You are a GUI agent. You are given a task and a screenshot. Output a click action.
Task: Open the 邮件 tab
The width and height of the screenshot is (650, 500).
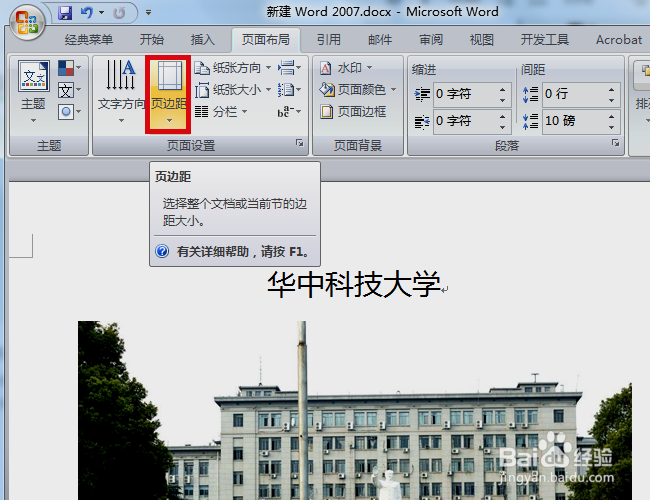click(380, 40)
